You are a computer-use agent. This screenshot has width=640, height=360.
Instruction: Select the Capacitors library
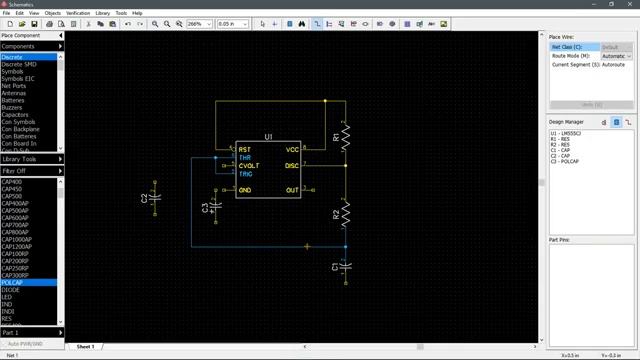point(29,115)
